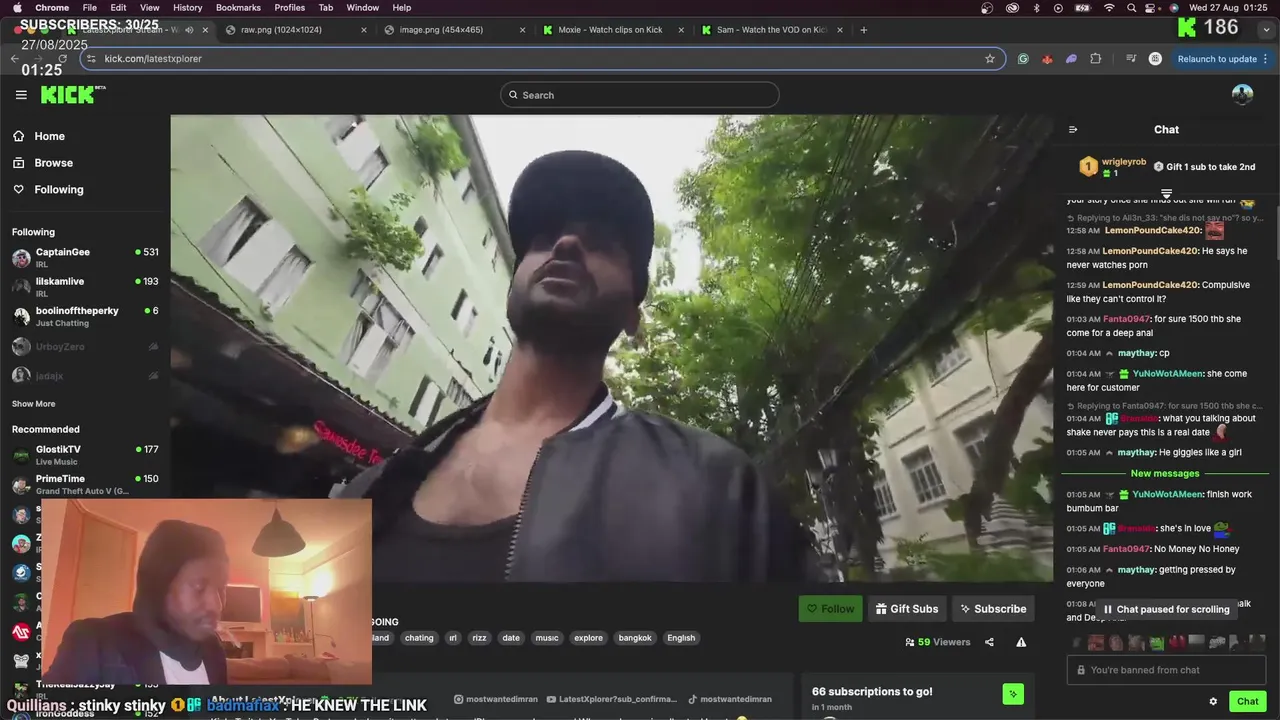The width and height of the screenshot is (1280, 720).
Task: Open a new browser tab
Action: pyautogui.click(x=864, y=30)
